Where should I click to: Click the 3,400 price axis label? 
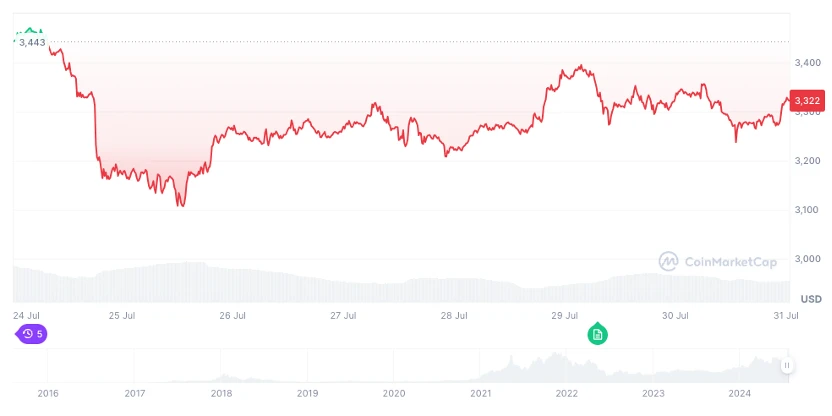click(807, 62)
